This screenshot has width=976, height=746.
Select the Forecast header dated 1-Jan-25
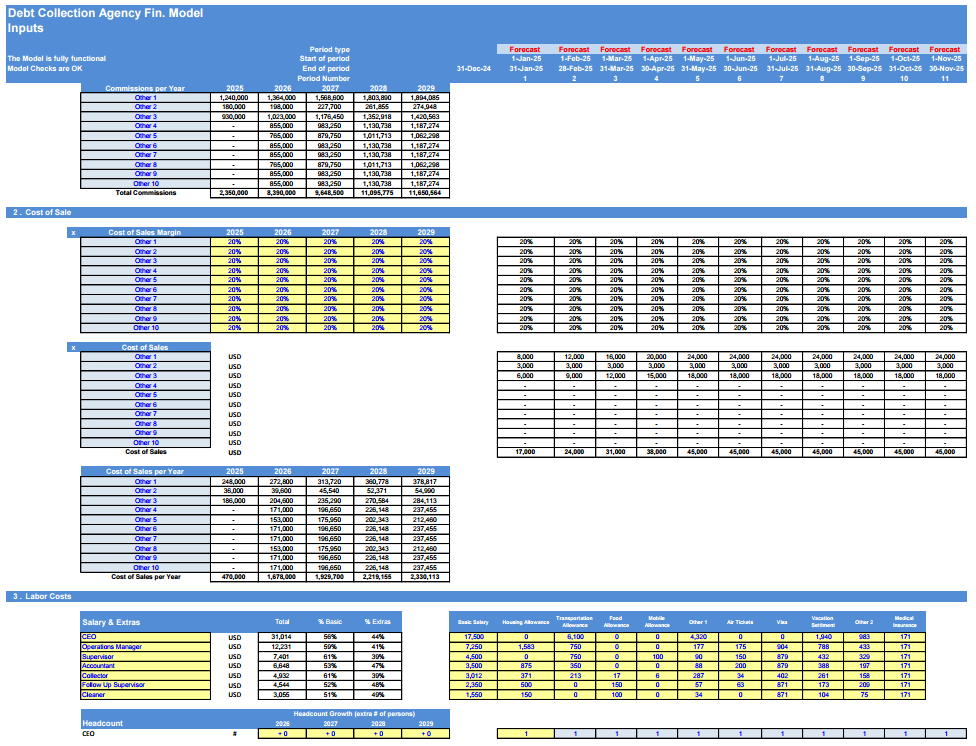(525, 49)
